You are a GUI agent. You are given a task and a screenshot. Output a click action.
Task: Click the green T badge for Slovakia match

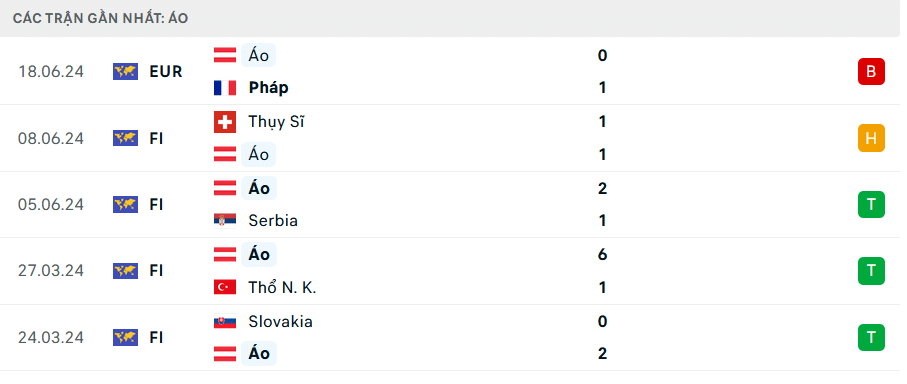pos(871,337)
